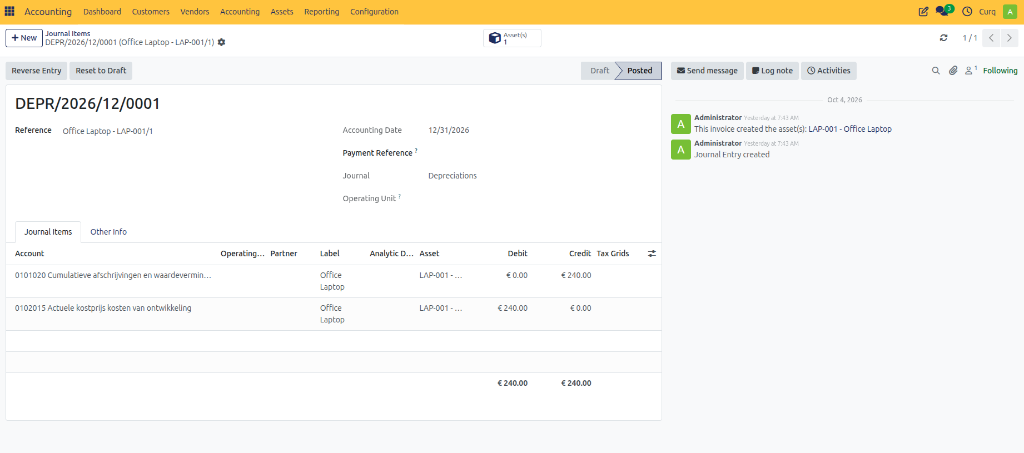Select the Draft status stage
The height and width of the screenshot is (453, 1024).
pyautogui.click(x=599, y=70)
